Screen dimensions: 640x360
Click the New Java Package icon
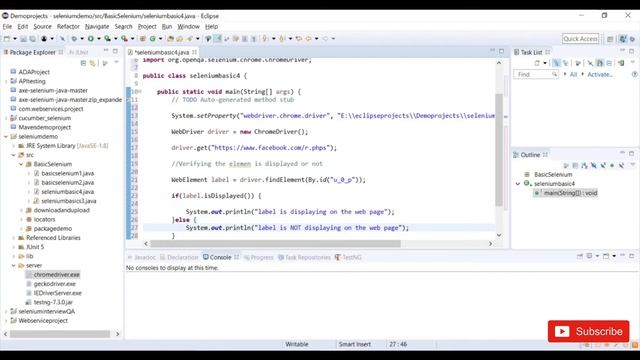[142, 39]
